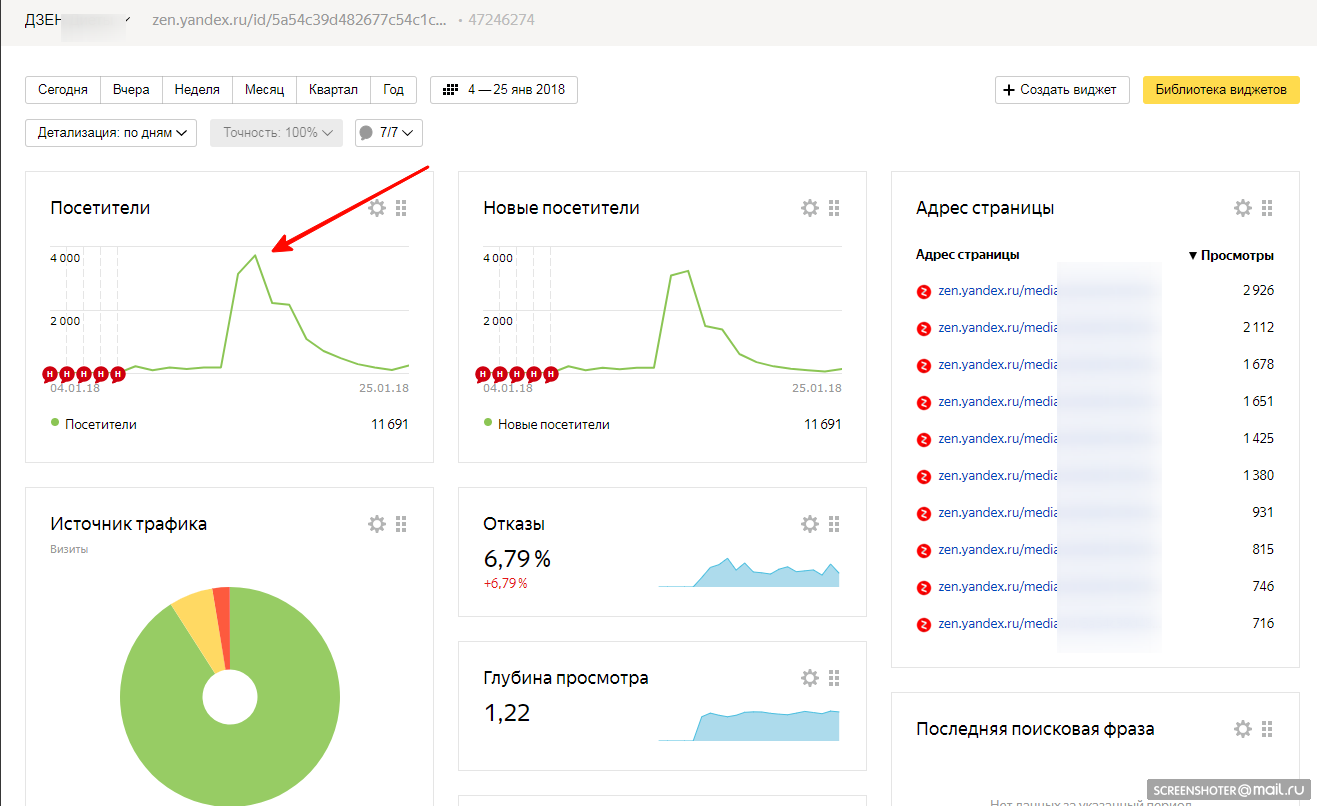The width and height of the screenshot is (1317, 806).
Task: Open settings gear of Посетители widget
Action: pos(377,208)
